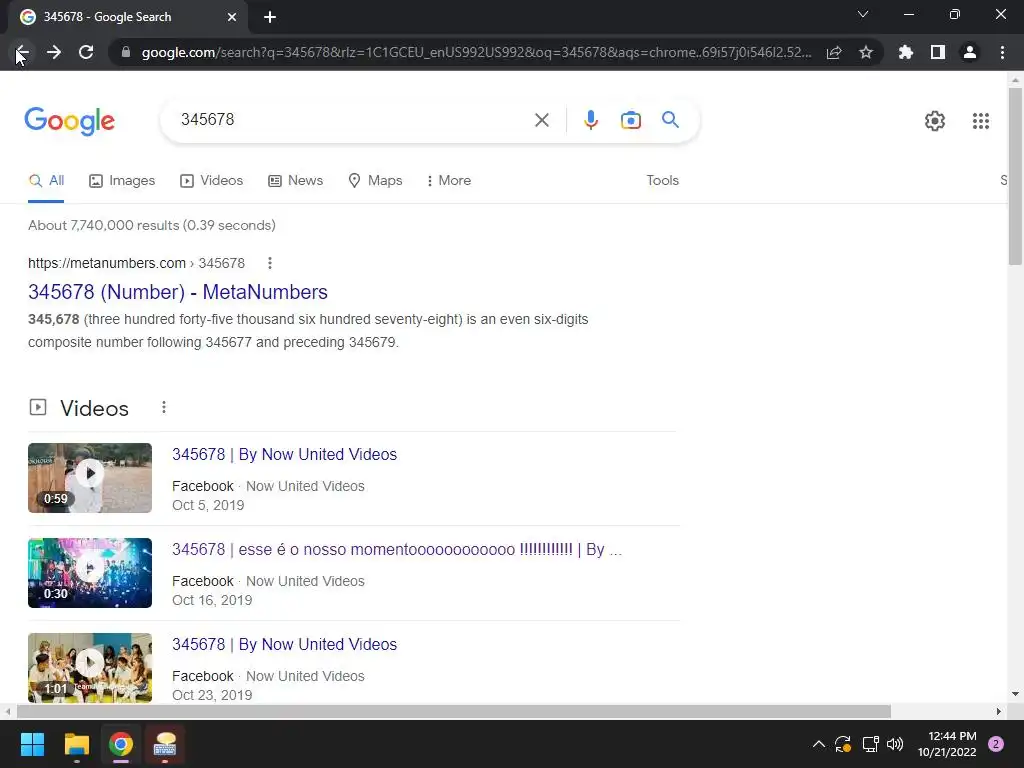Switch to News tab
The image size is (1024, 768).
pyautogui.click(x=295, y=181)
